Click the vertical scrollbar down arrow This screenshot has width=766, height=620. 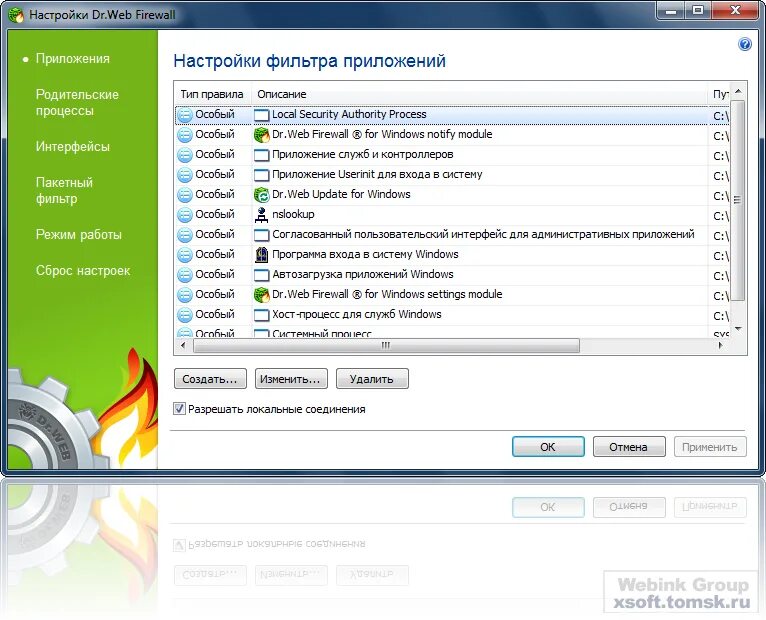coord(738,329)
